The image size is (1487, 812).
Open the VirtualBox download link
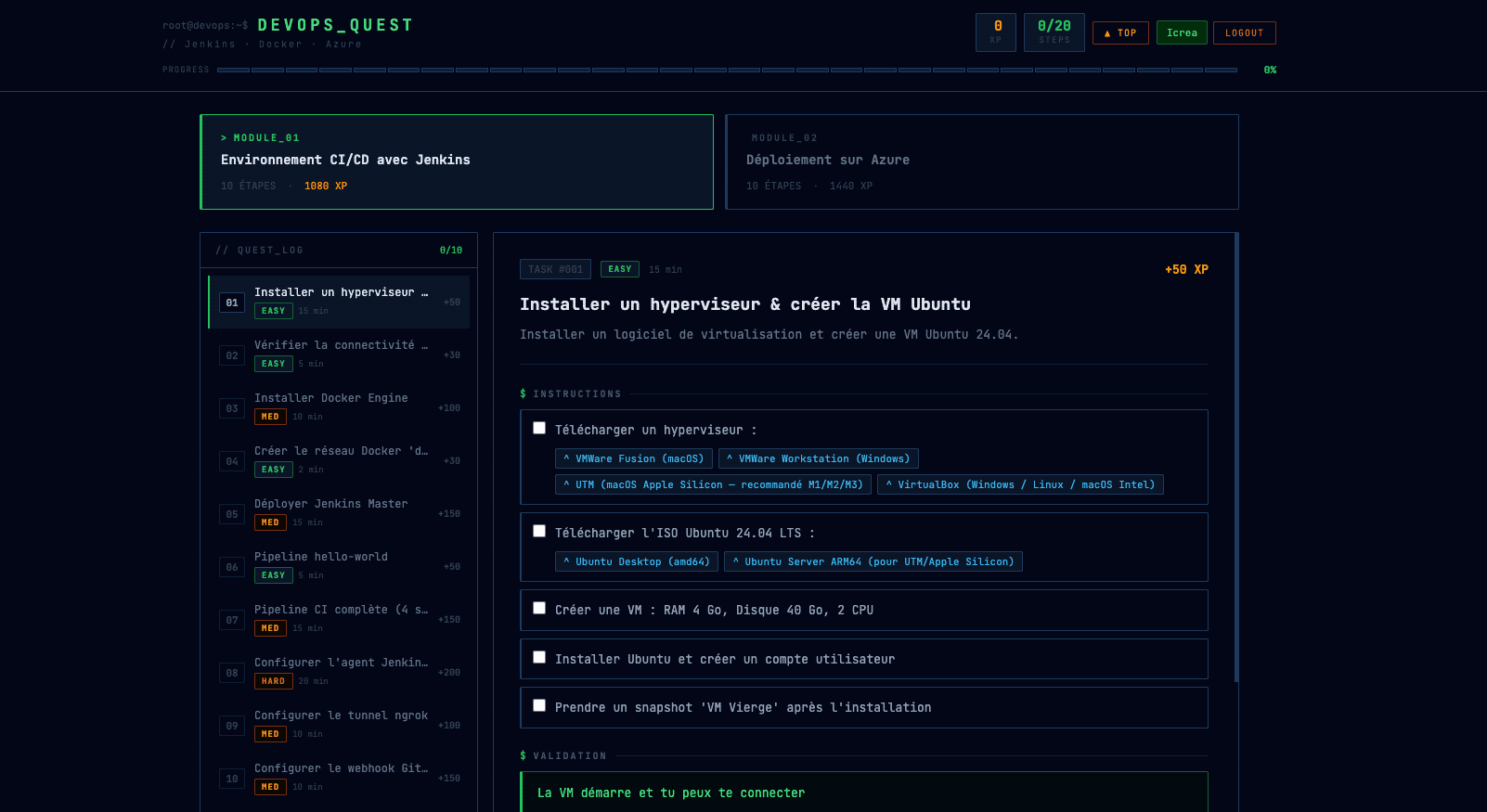[1020, 484]
